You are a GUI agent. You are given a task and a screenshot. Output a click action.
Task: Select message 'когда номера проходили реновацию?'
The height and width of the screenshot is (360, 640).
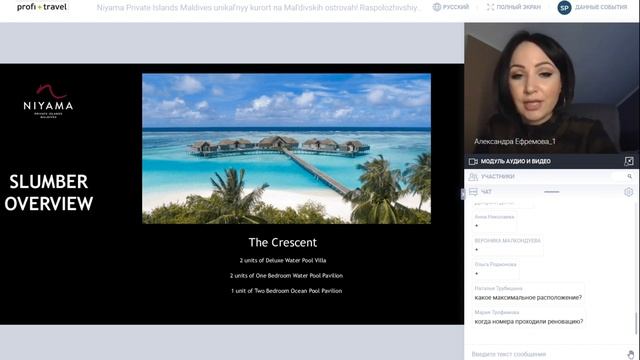point(529,322)
